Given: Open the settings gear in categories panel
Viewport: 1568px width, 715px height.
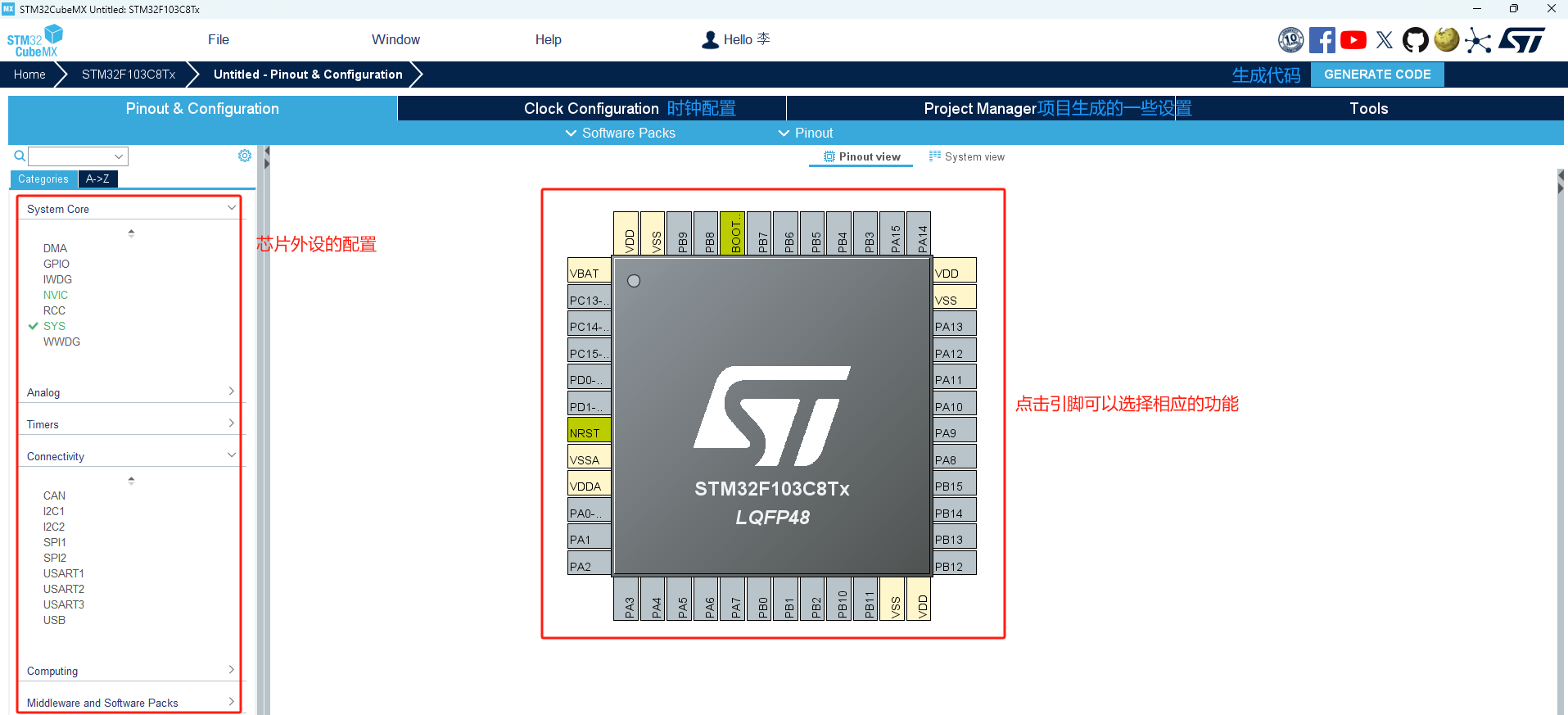Looking at the screenshot, I should point(245,156).
